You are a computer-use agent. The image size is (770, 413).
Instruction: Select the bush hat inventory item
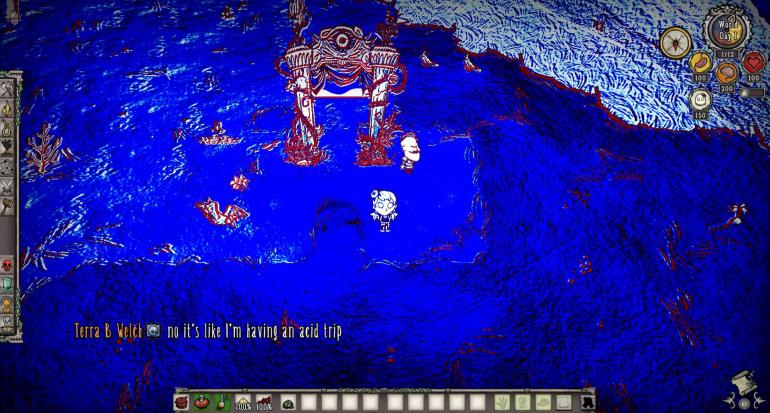point(288,403)
